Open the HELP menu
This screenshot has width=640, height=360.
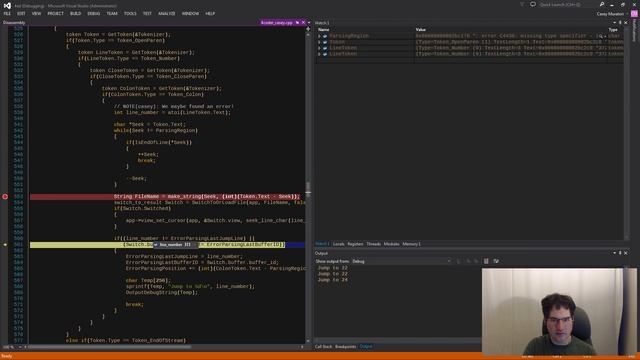[x=210, y=13]
